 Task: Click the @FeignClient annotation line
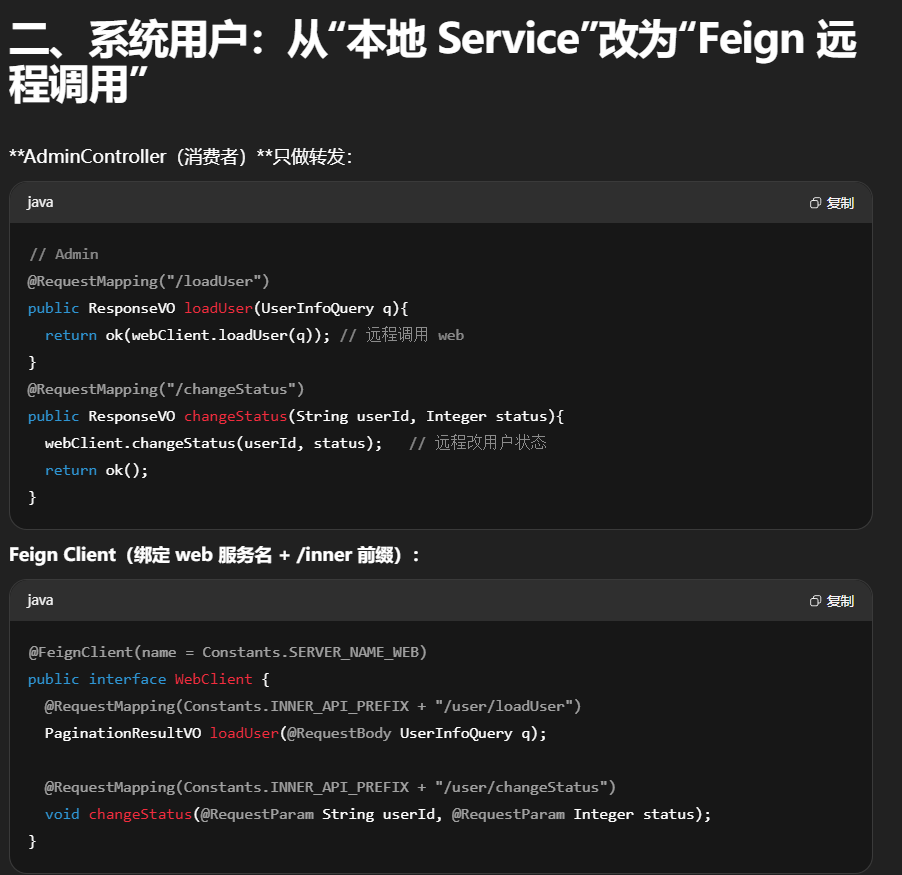228,652
